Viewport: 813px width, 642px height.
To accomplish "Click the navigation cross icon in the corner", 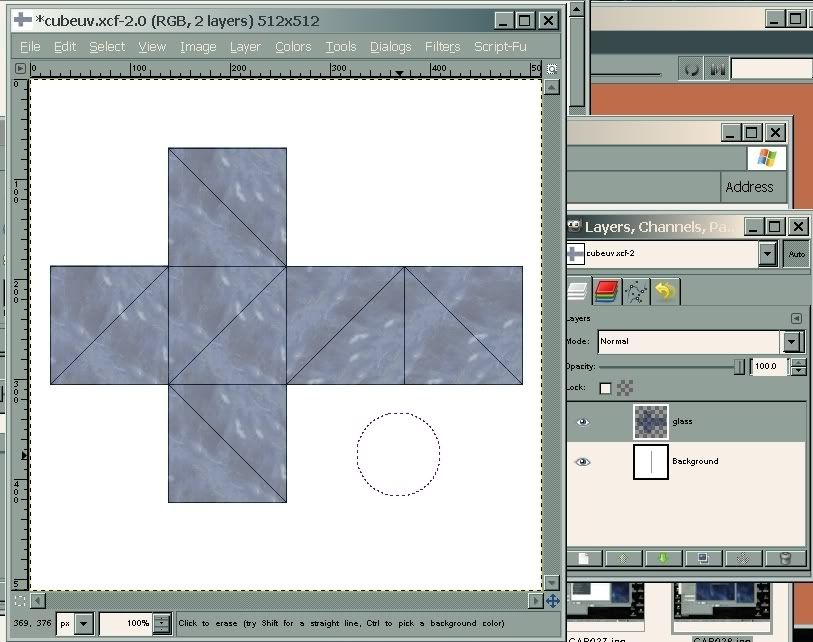I will coord(552,601).
